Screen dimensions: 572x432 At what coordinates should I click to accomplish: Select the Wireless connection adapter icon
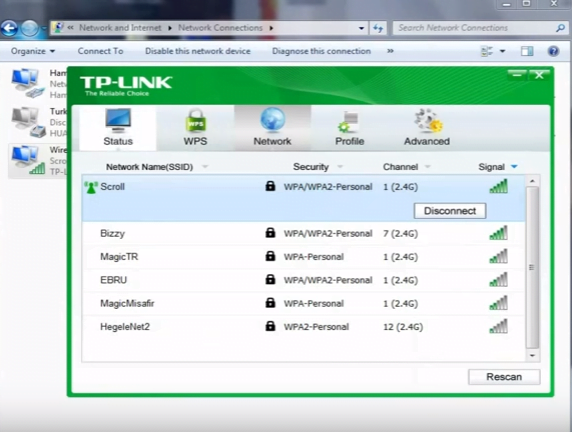pos(27,160)
